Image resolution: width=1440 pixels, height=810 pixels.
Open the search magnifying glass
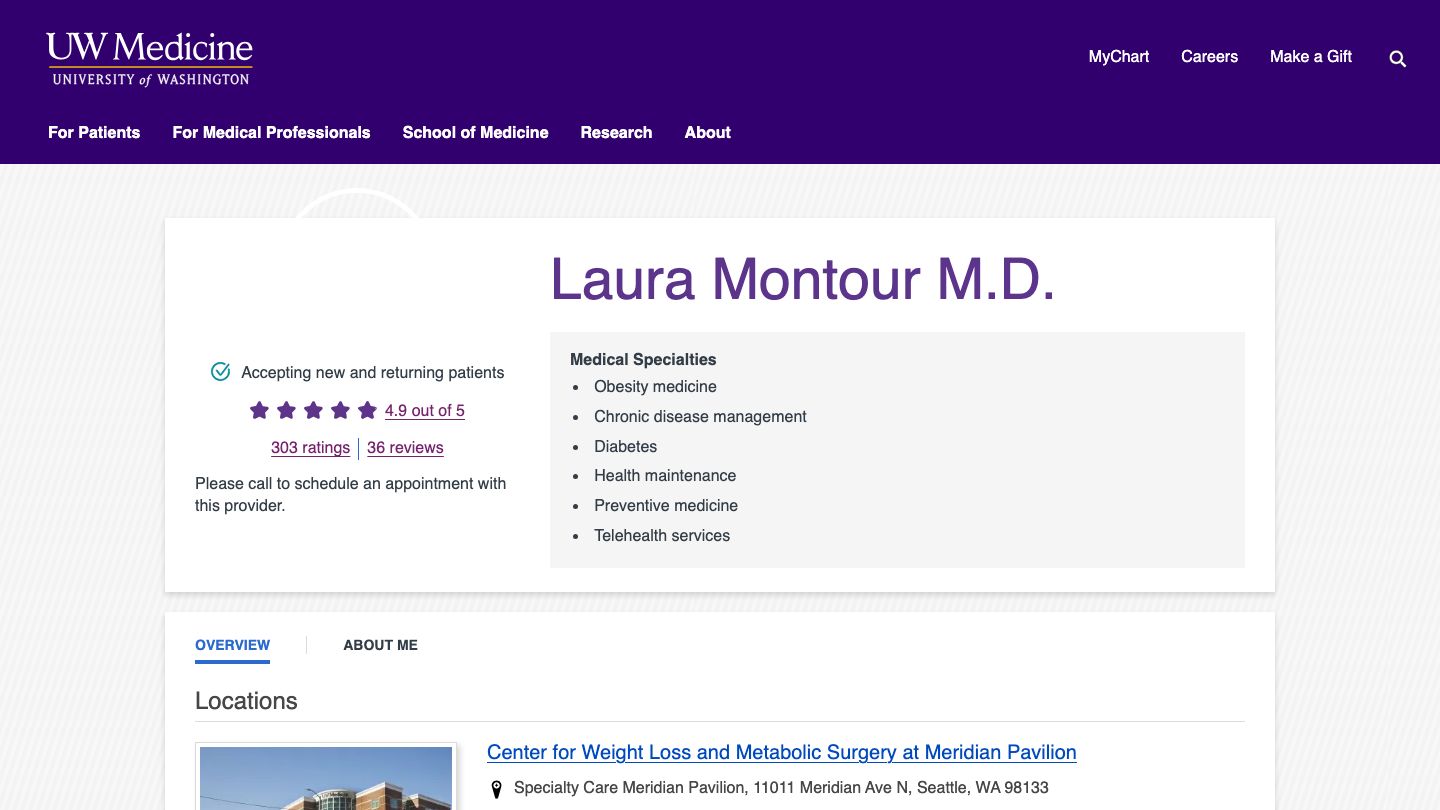tap(1397, 59)
